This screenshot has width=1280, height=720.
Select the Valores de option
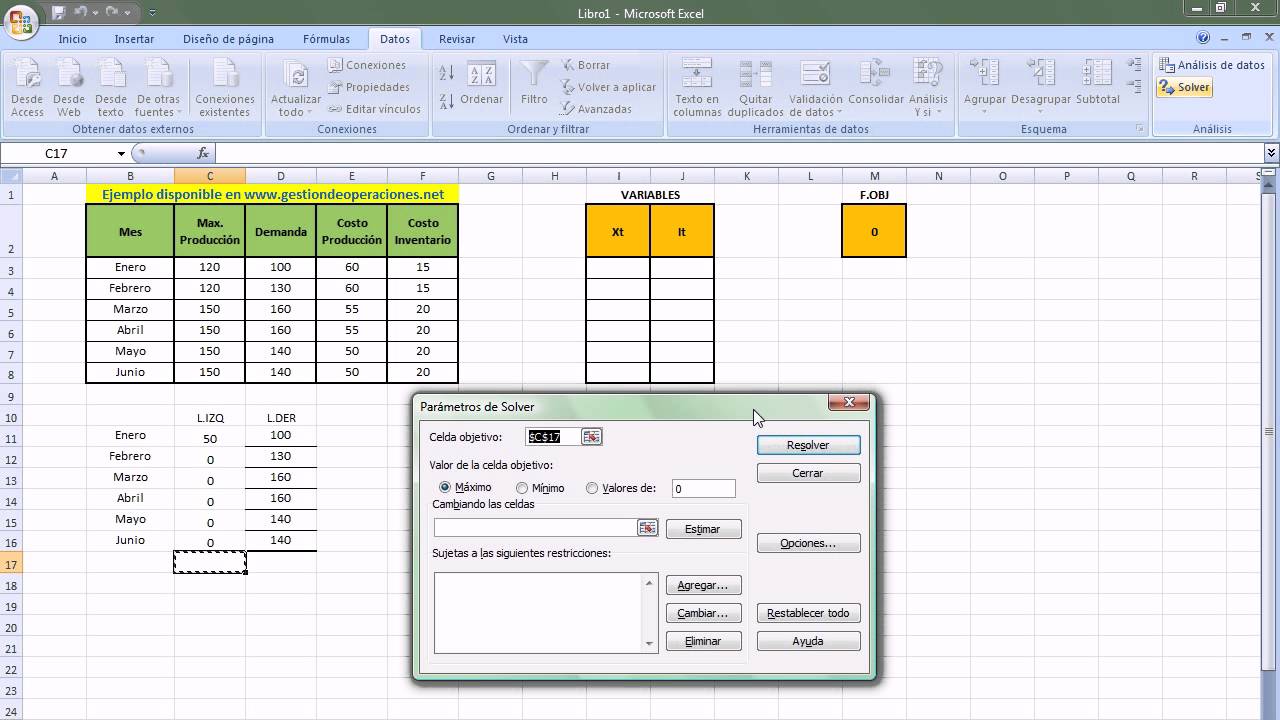click(591, 487)
